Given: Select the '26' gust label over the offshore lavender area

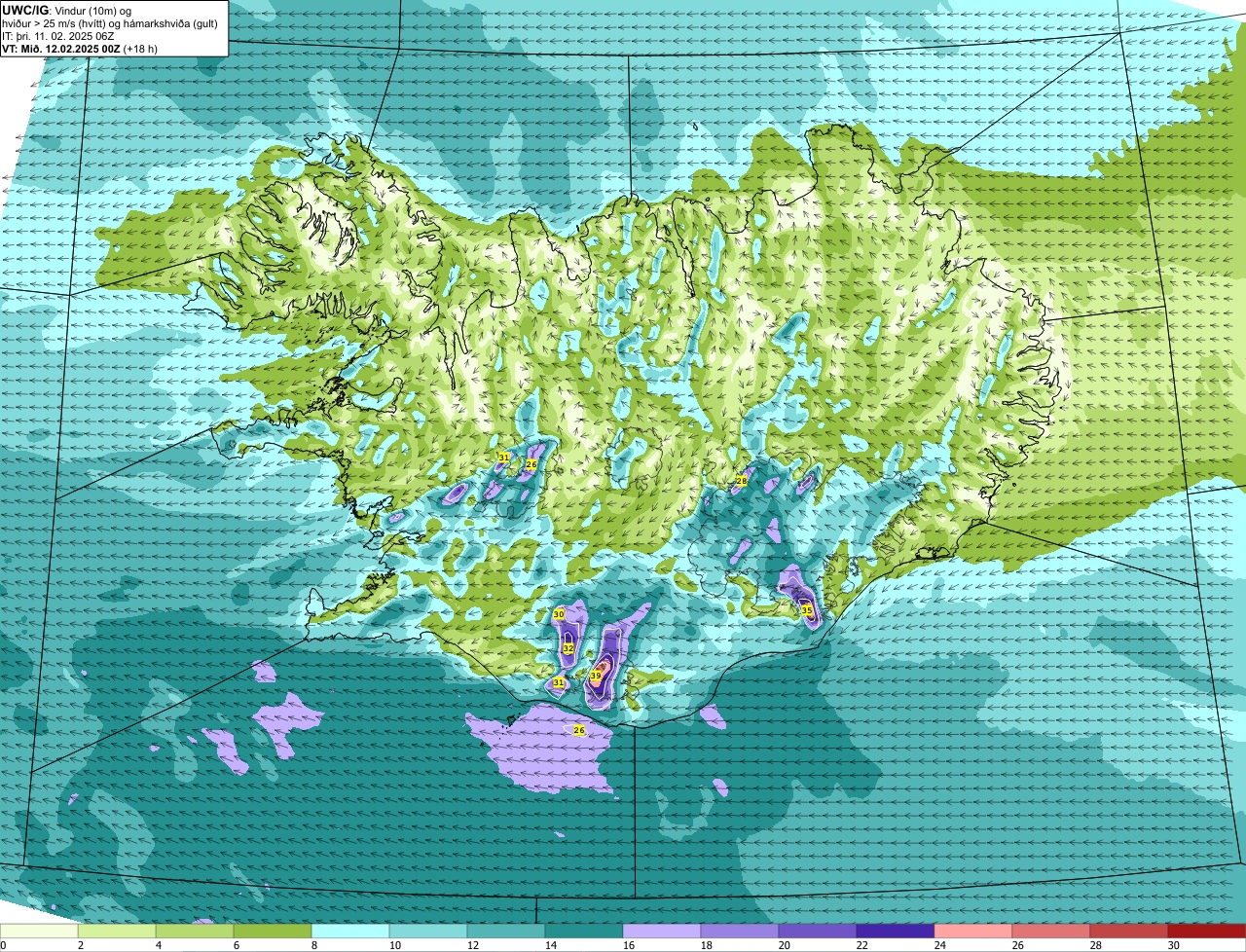Looking at the screenshot, I should (x=579, y=730).
